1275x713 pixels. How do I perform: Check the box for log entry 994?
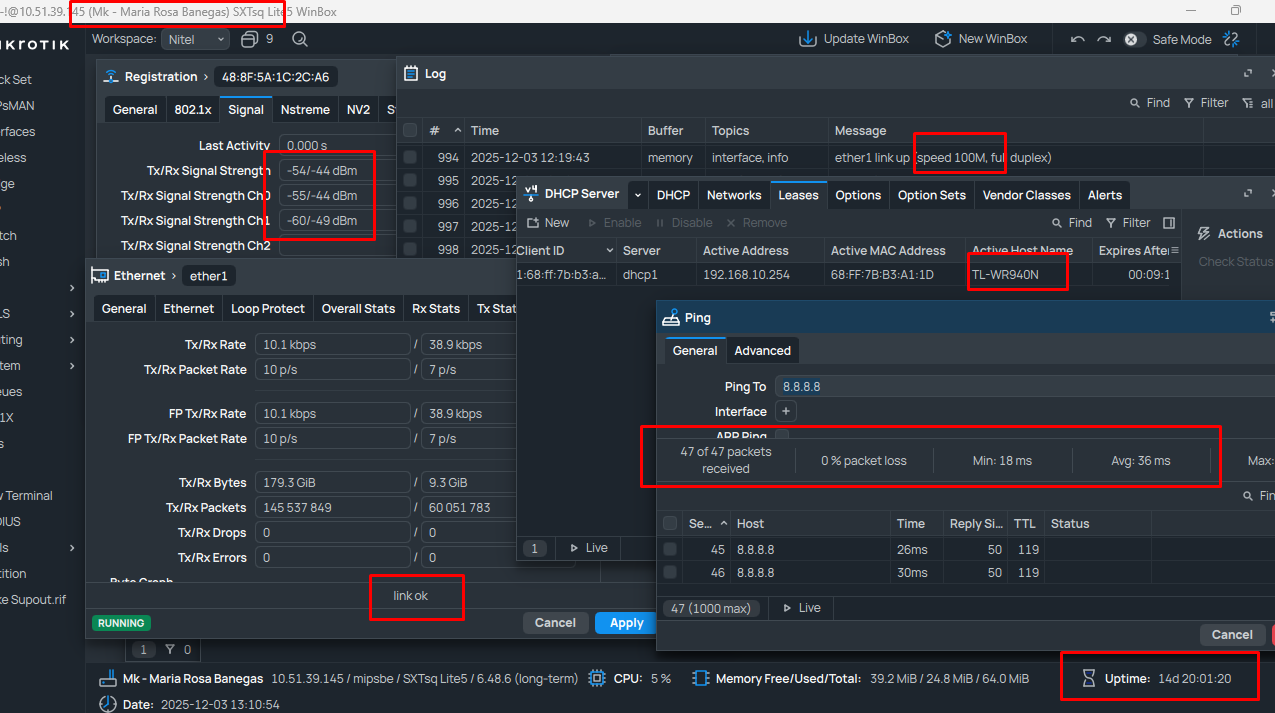[410, 157]
